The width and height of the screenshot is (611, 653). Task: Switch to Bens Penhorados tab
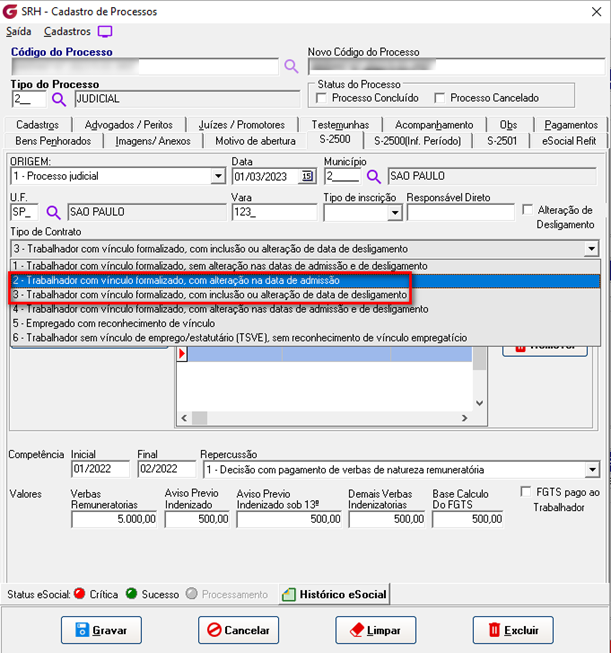pos(53,141)
